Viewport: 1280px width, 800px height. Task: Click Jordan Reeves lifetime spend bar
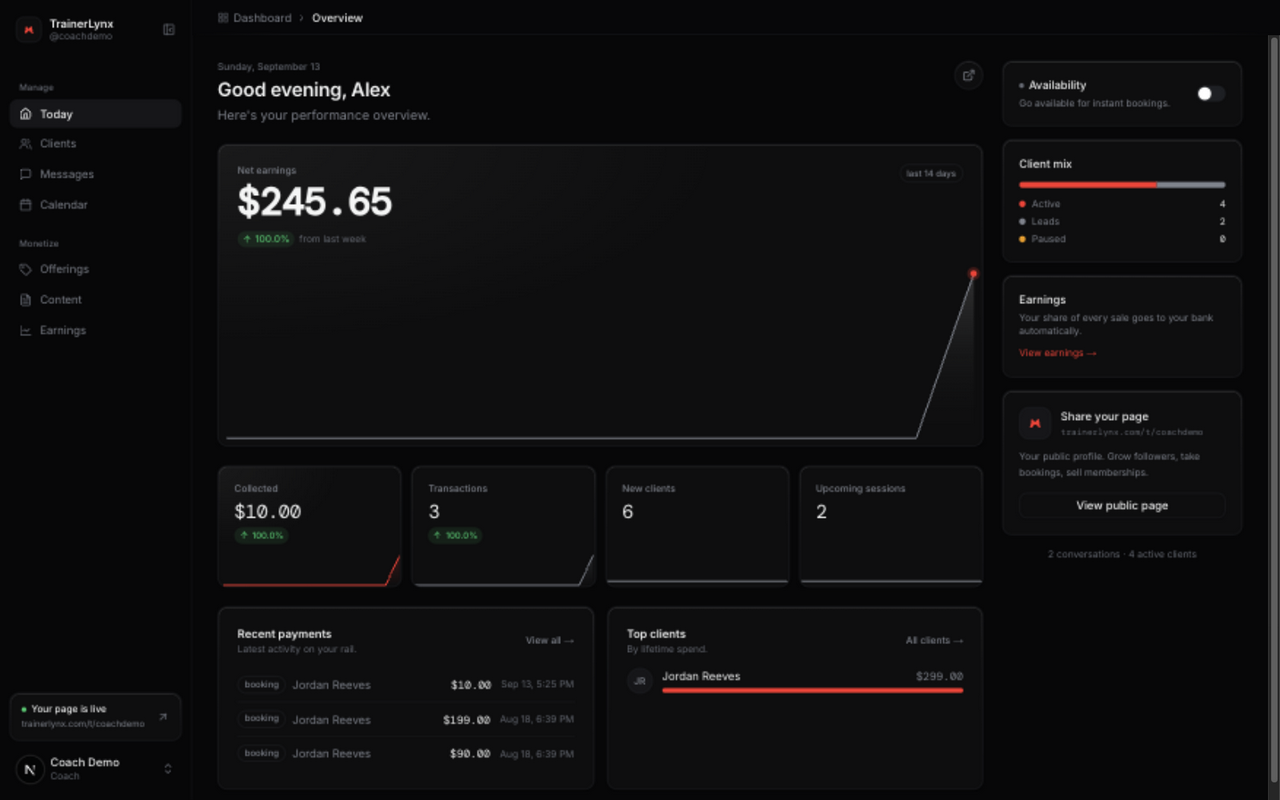812,690
